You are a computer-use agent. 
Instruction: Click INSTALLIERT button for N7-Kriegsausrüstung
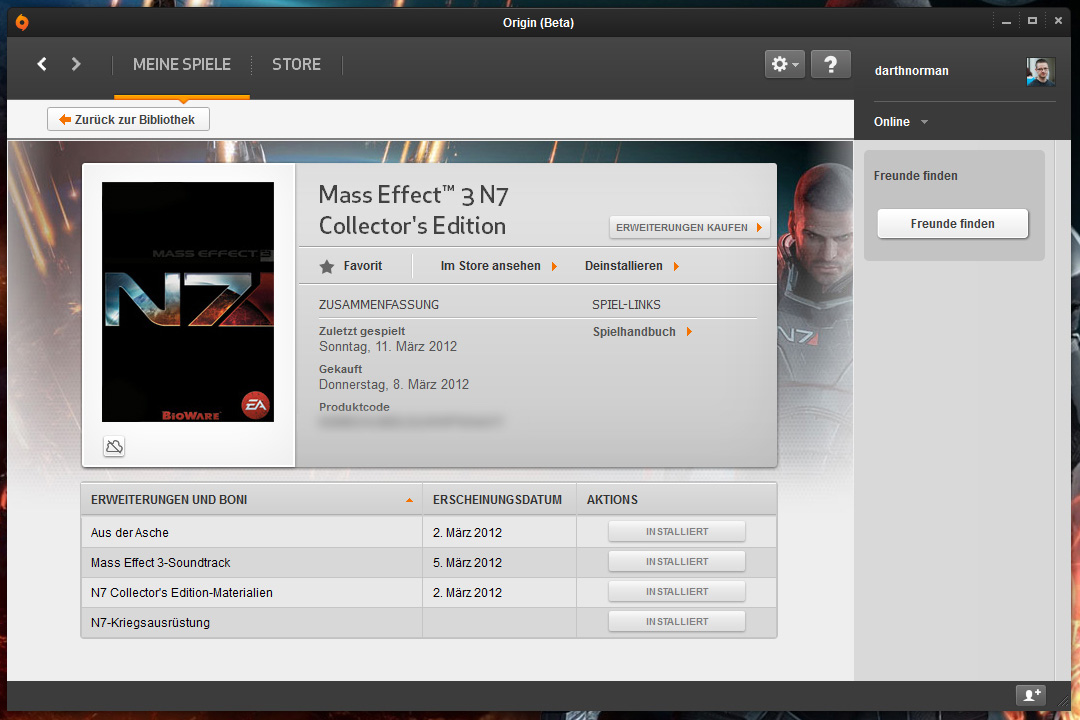click(676, 621)
